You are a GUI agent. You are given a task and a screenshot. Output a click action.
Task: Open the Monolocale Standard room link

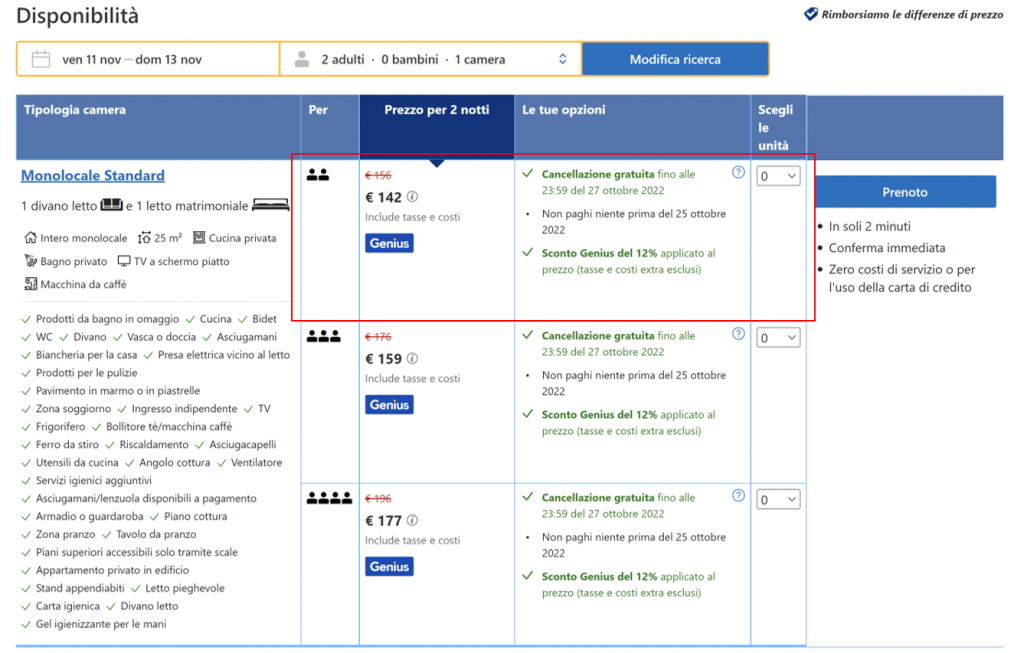93,176
